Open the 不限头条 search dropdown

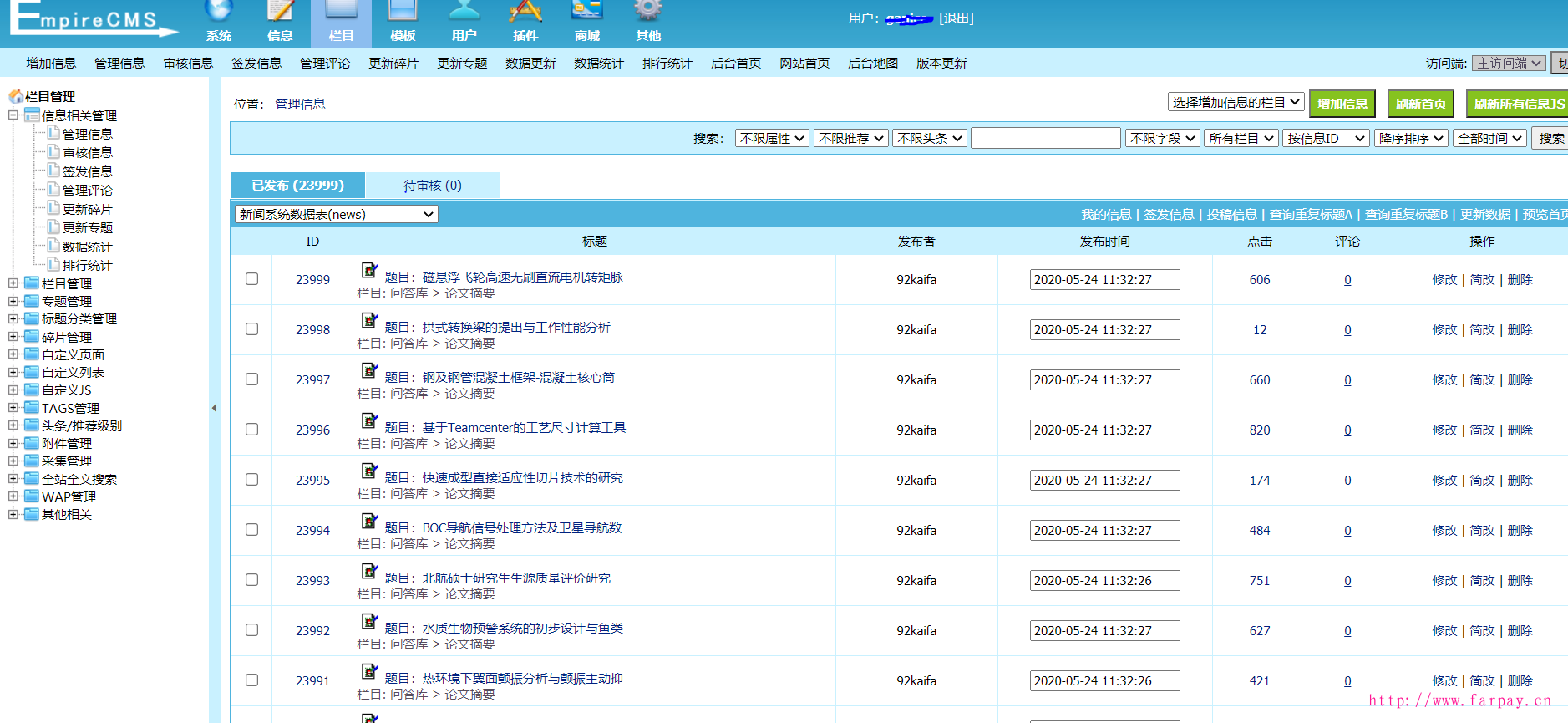pyautogui.click(x=929, y=138)
